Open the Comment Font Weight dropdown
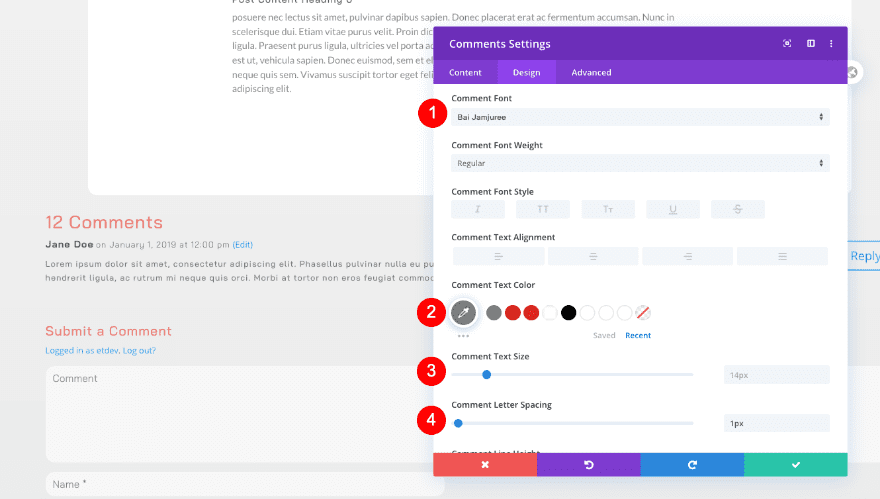880x499 pixels. [640, 163]
